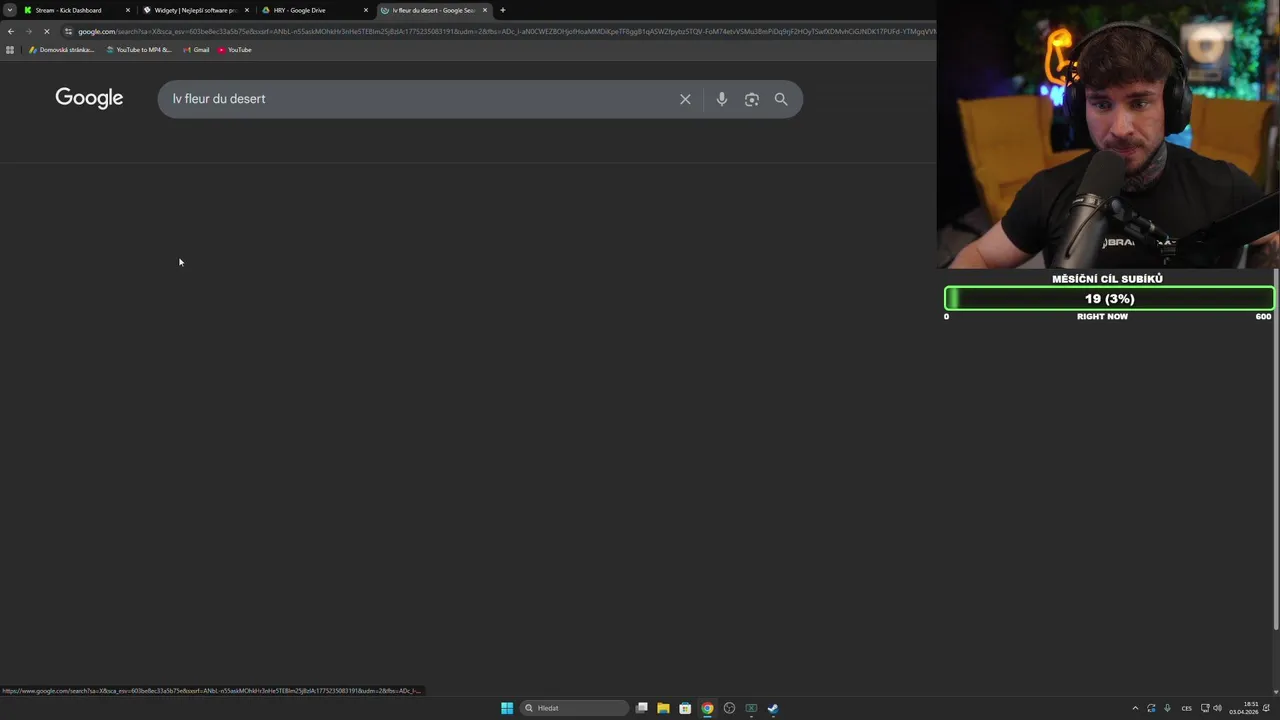
Task: Open the Windows Start menu
Action: pos(507,708)
